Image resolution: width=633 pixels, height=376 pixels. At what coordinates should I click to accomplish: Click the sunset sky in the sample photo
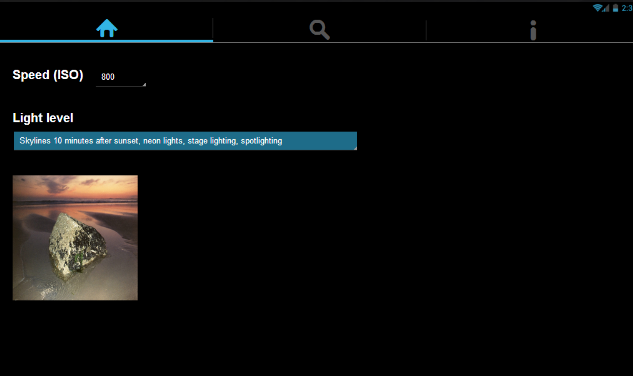point(75,187)
